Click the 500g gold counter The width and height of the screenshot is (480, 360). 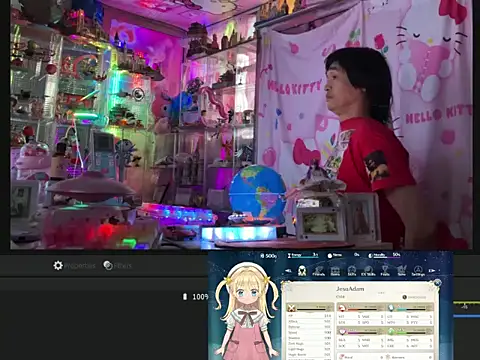pyautogui.click(x=268, y=256)
